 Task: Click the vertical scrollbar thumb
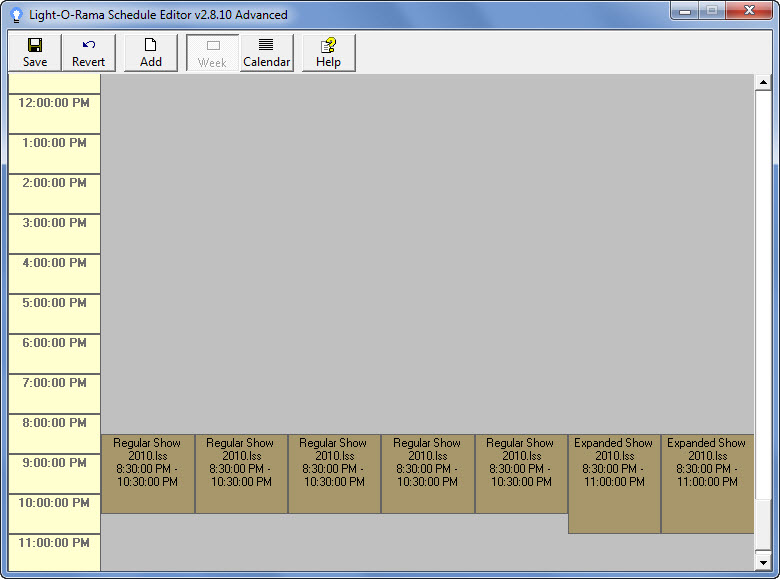763,525
